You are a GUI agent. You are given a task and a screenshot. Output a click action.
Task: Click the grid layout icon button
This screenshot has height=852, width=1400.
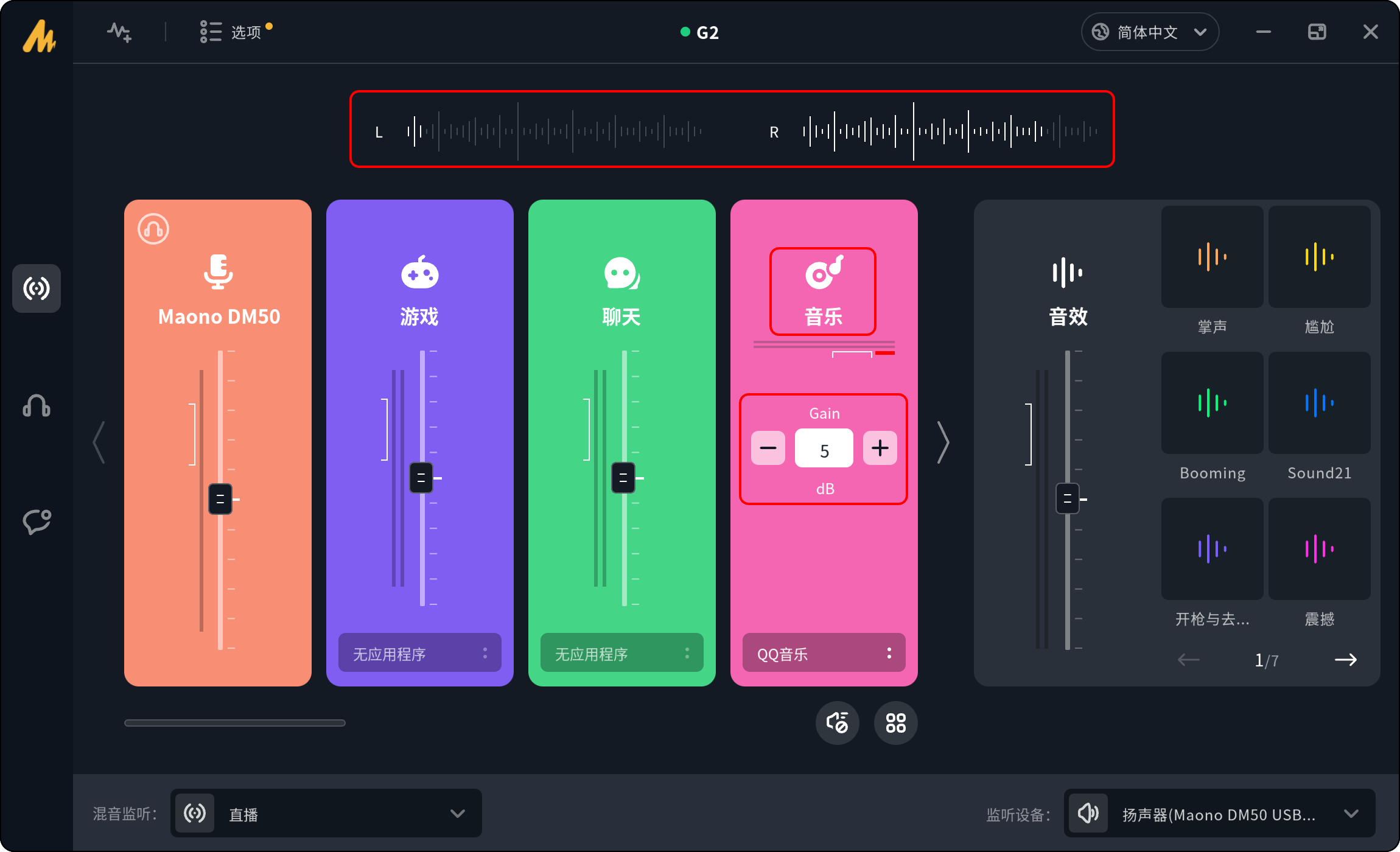895,723
